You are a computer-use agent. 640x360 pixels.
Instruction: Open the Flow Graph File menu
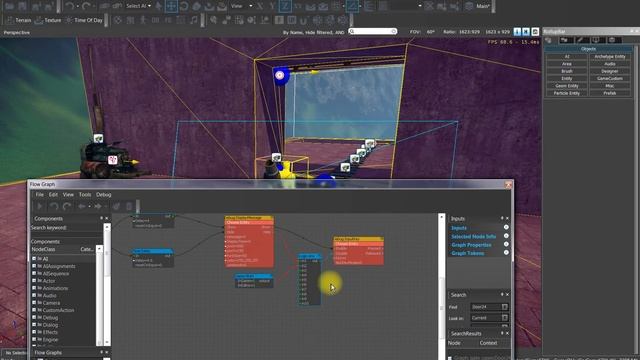point(40,195)
